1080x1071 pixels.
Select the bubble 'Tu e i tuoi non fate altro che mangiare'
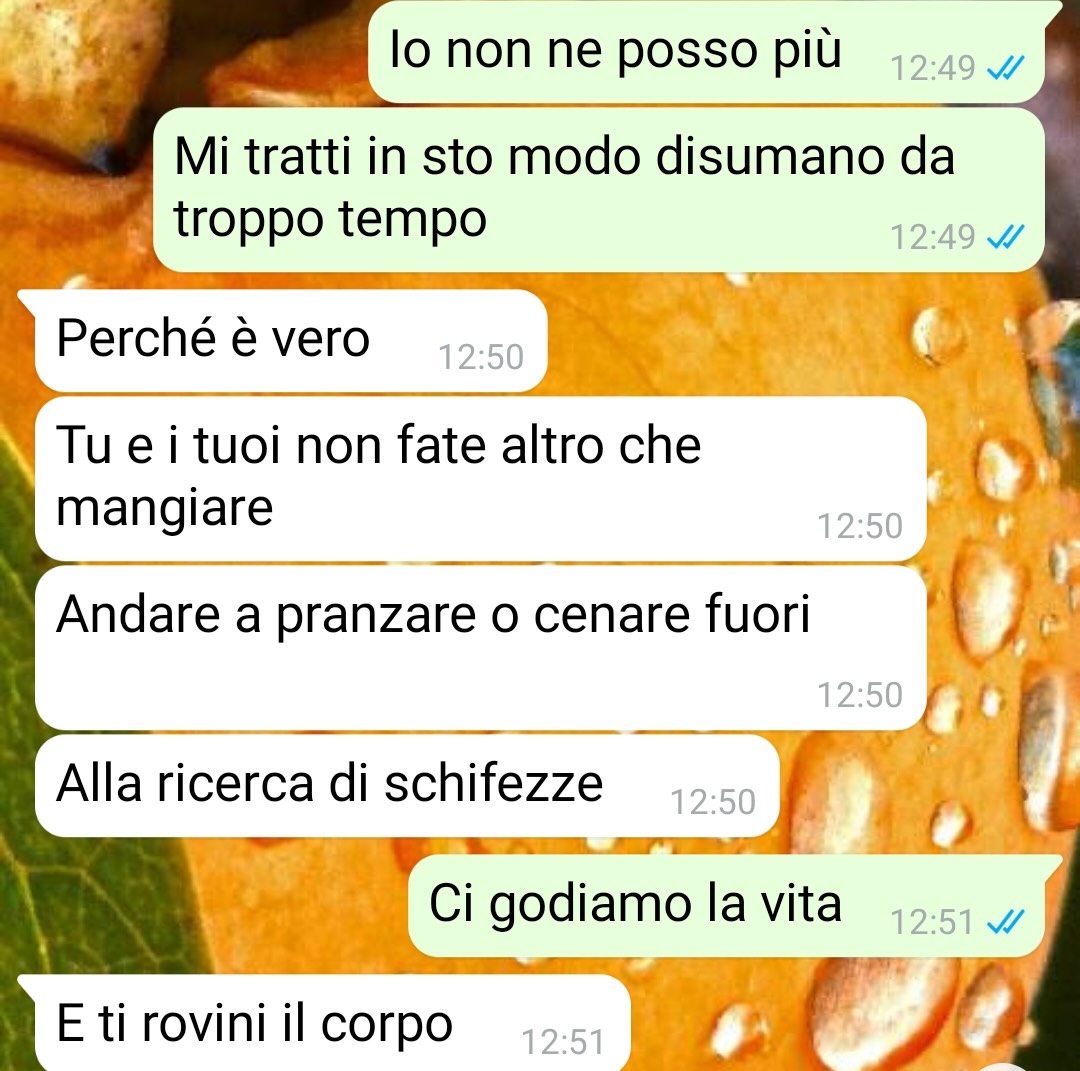pyautogui.click(x=480, y=479)
